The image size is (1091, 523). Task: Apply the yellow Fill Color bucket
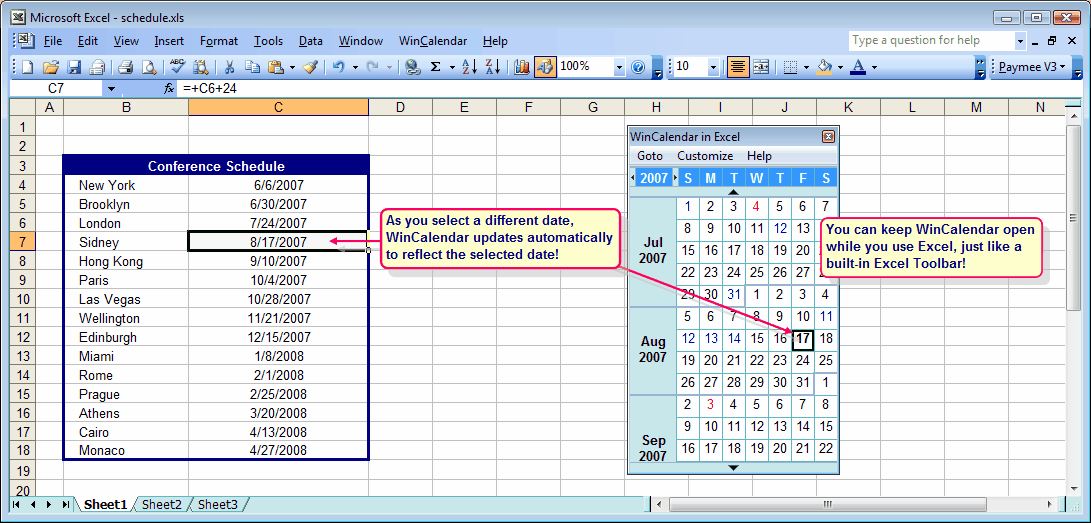tap(825, 67)
